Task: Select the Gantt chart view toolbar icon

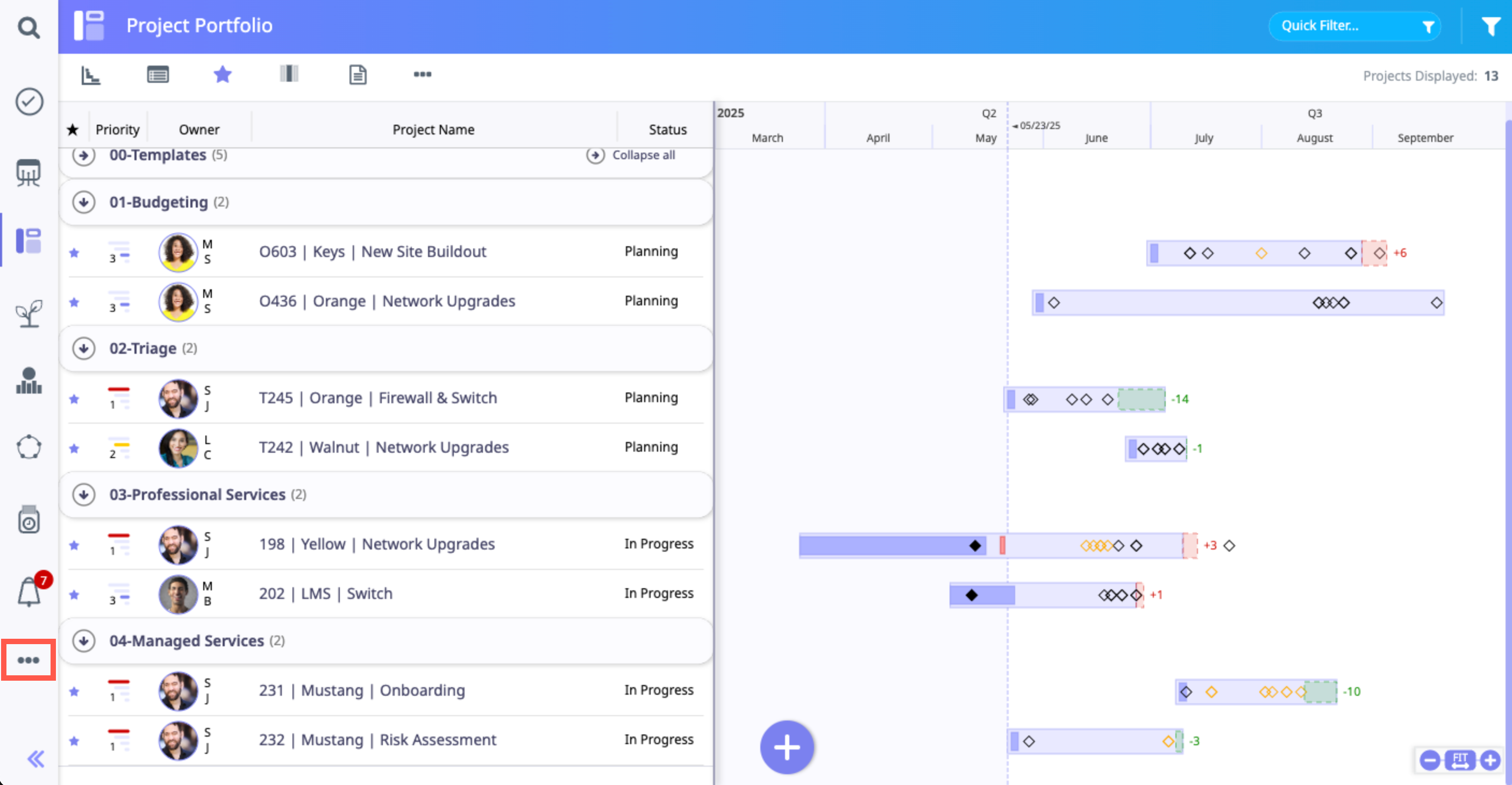Action: point(90,75)
